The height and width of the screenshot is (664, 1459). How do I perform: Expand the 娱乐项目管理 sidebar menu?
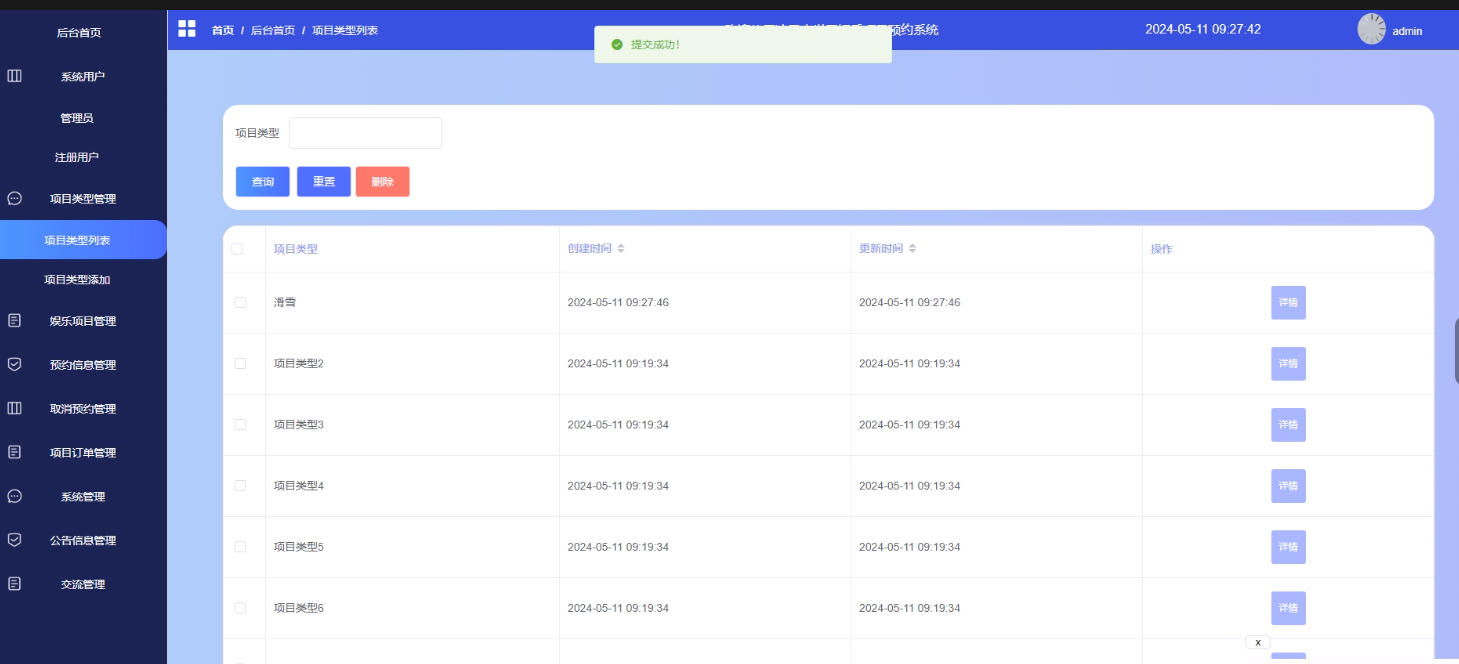83,321
